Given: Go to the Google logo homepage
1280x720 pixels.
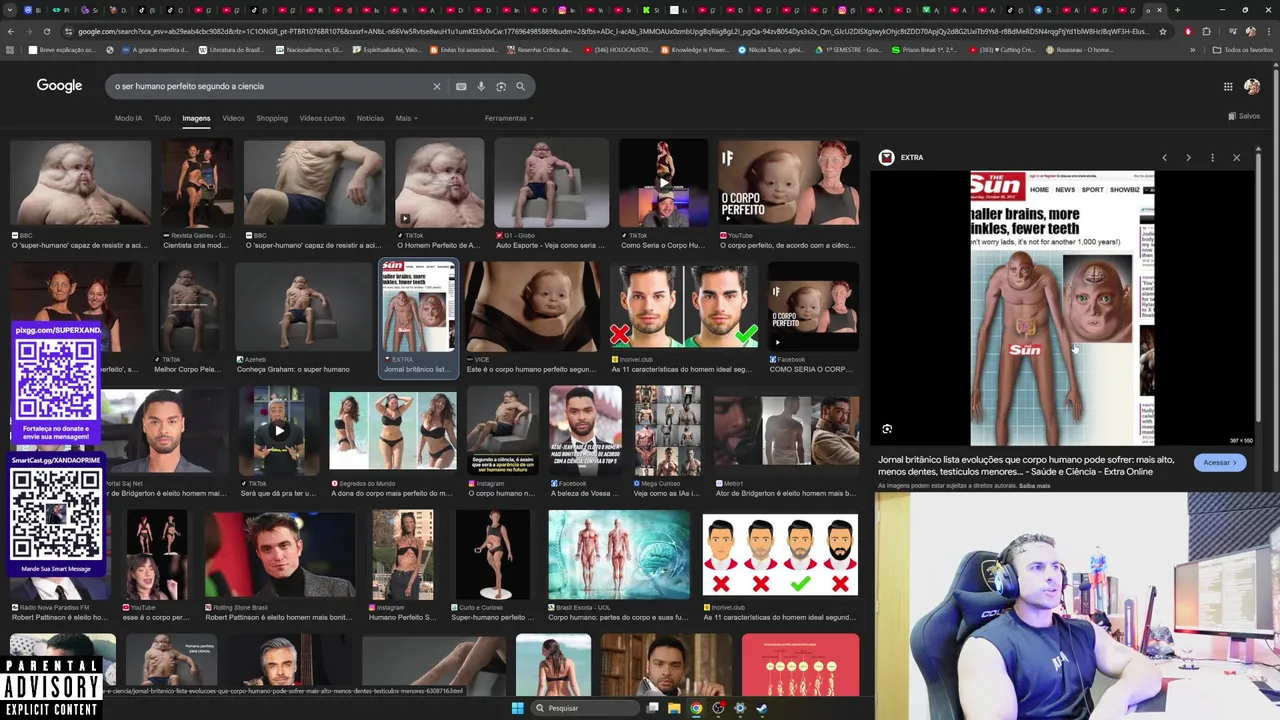Looking at the screenshot, I should (59, 86).
